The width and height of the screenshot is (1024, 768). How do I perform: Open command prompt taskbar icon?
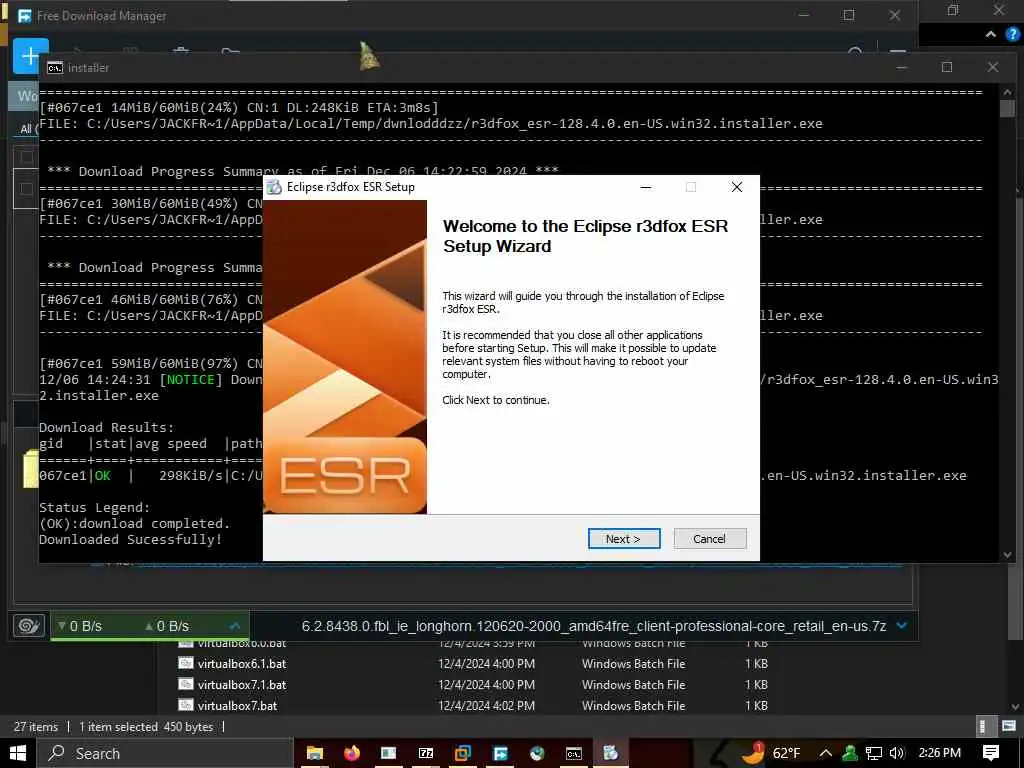573,753
